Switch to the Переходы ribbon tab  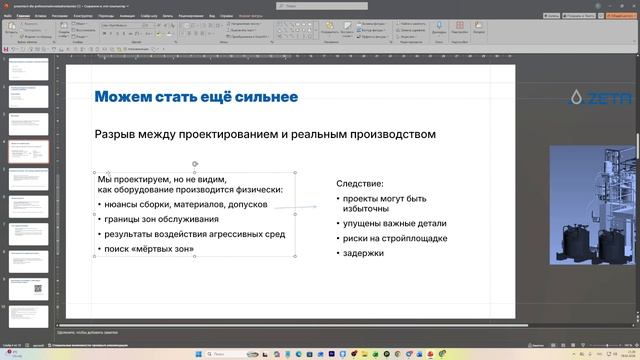click(106, 16)
